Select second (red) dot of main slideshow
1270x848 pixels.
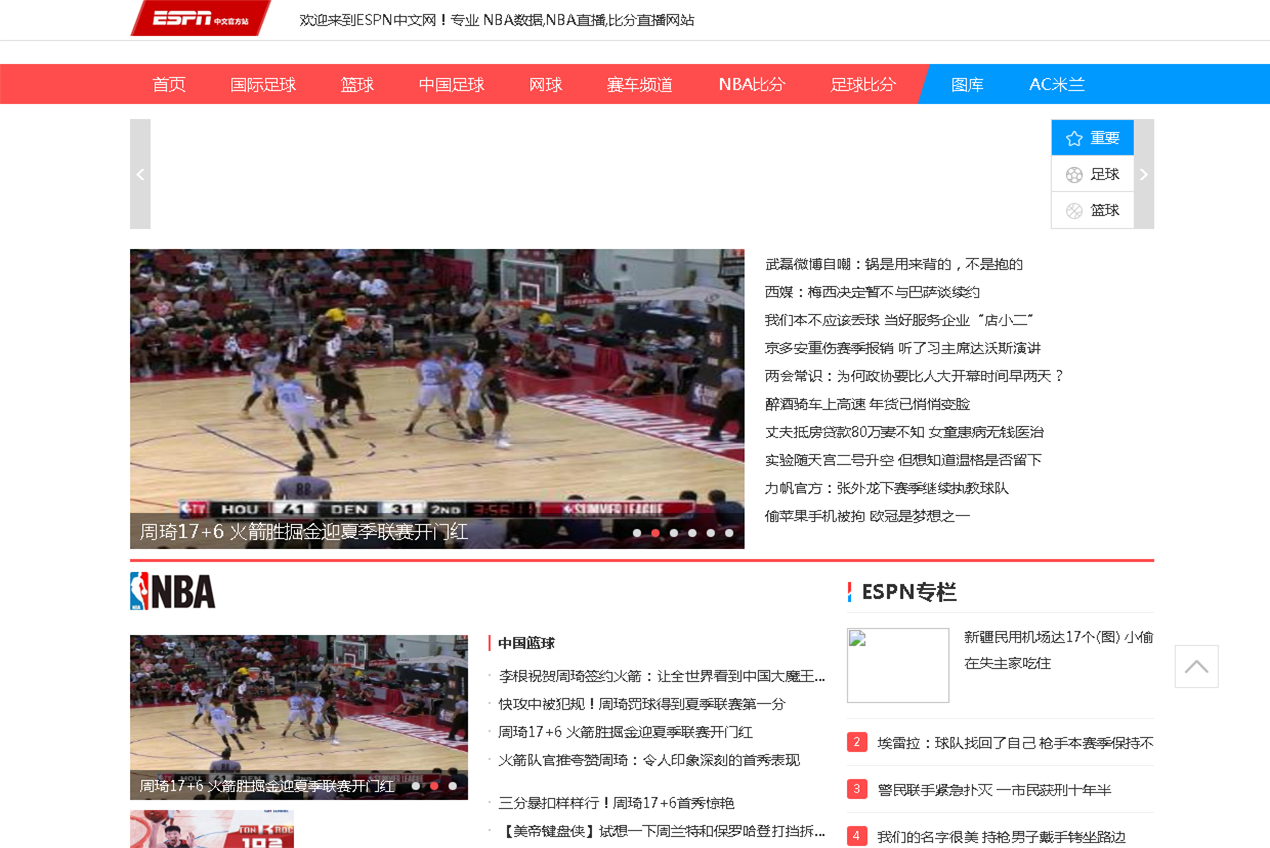click(655, 533)
